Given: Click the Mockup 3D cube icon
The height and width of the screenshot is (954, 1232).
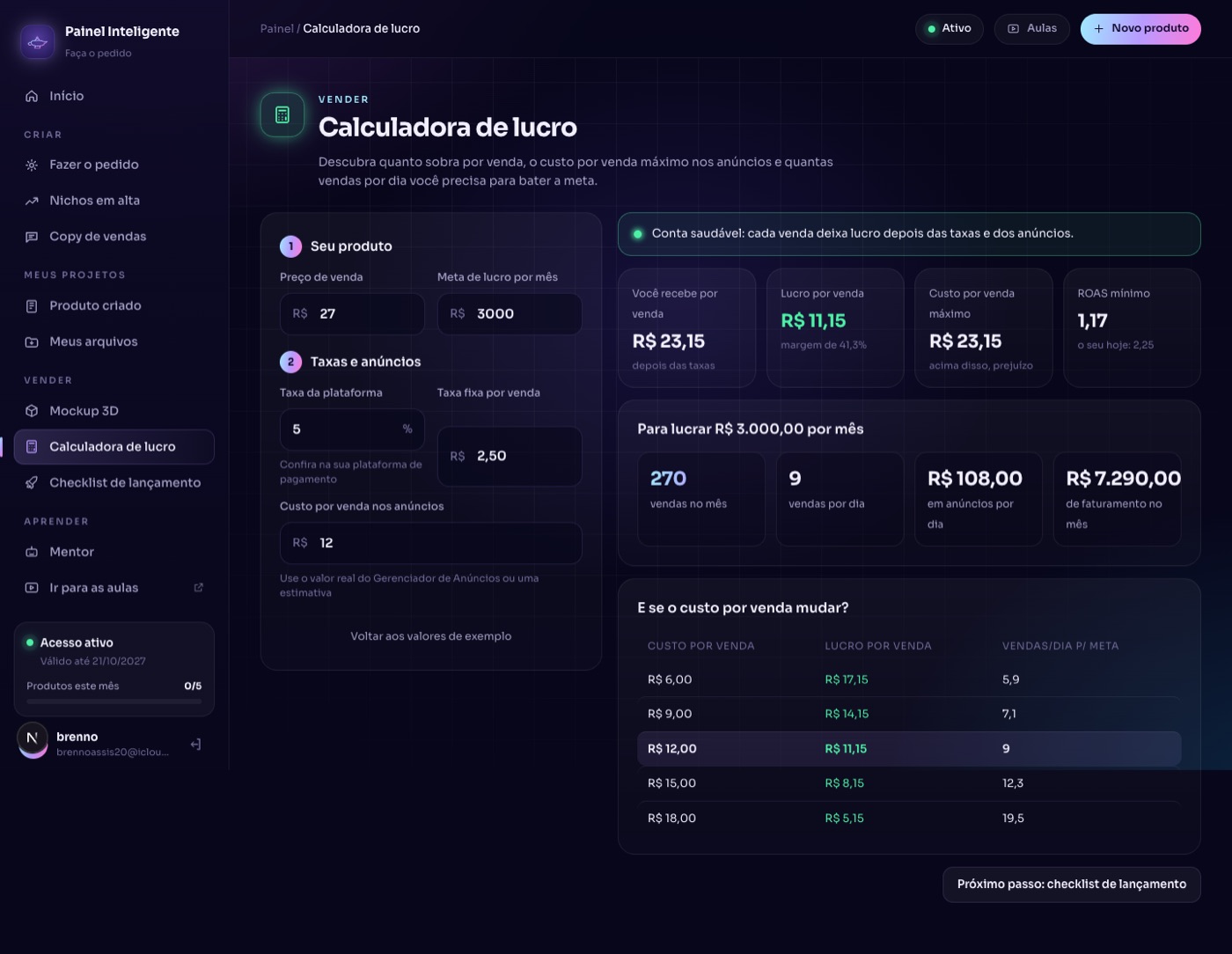Looking at the screenshot, I should coord(32,411).
